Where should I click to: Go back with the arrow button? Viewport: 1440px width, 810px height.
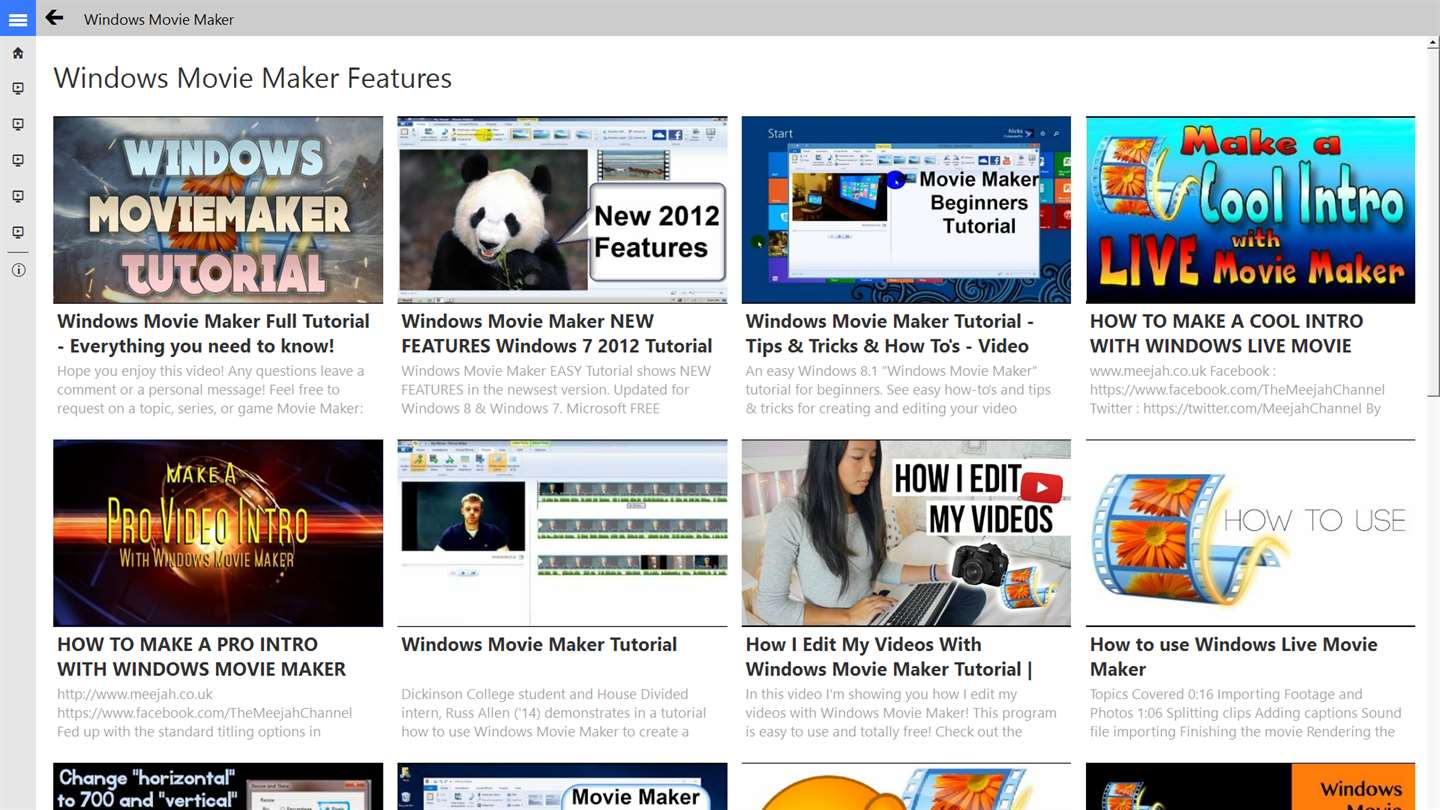click(x=55, y=18)
